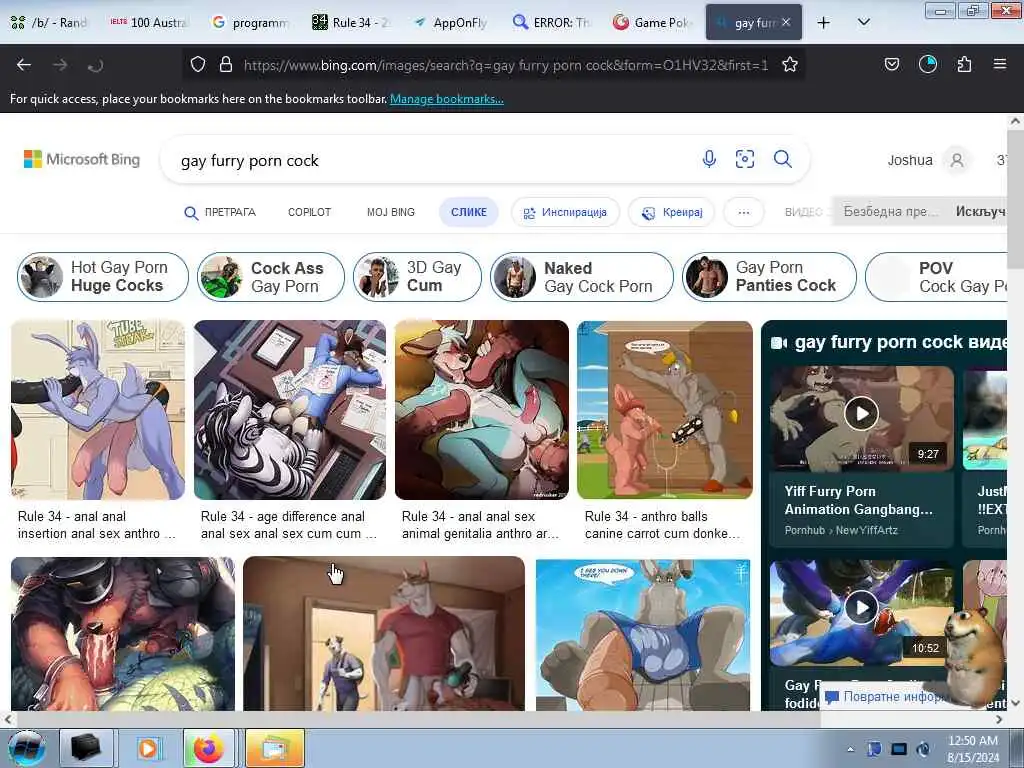This screenshot has width=1024, height=768.
Task: Open a new tab with plus button
Action: pyautogui.click(x=824, y=22)
